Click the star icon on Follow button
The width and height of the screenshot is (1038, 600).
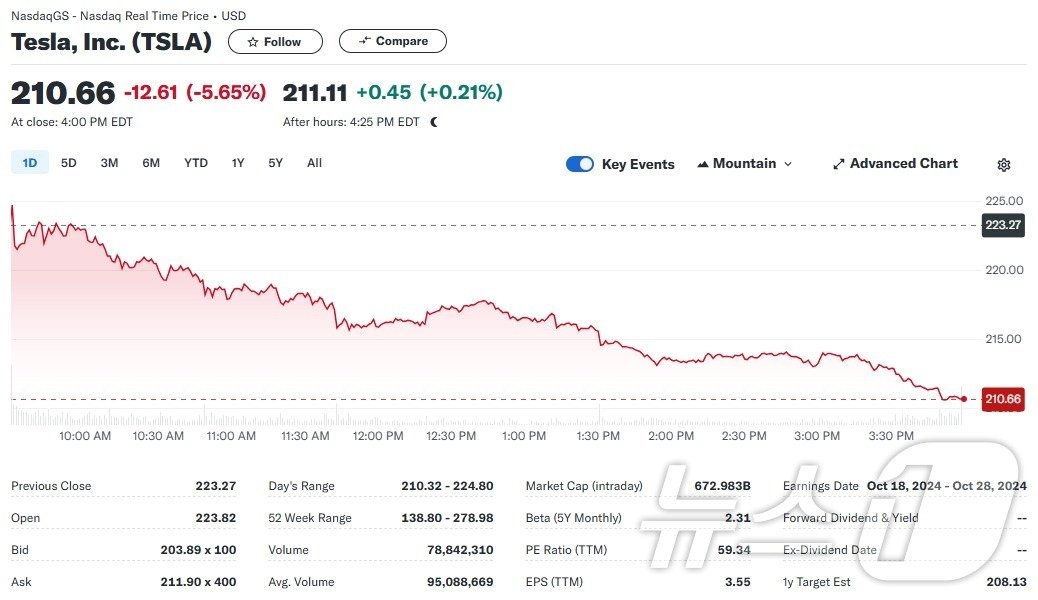(x=253, y=41)
